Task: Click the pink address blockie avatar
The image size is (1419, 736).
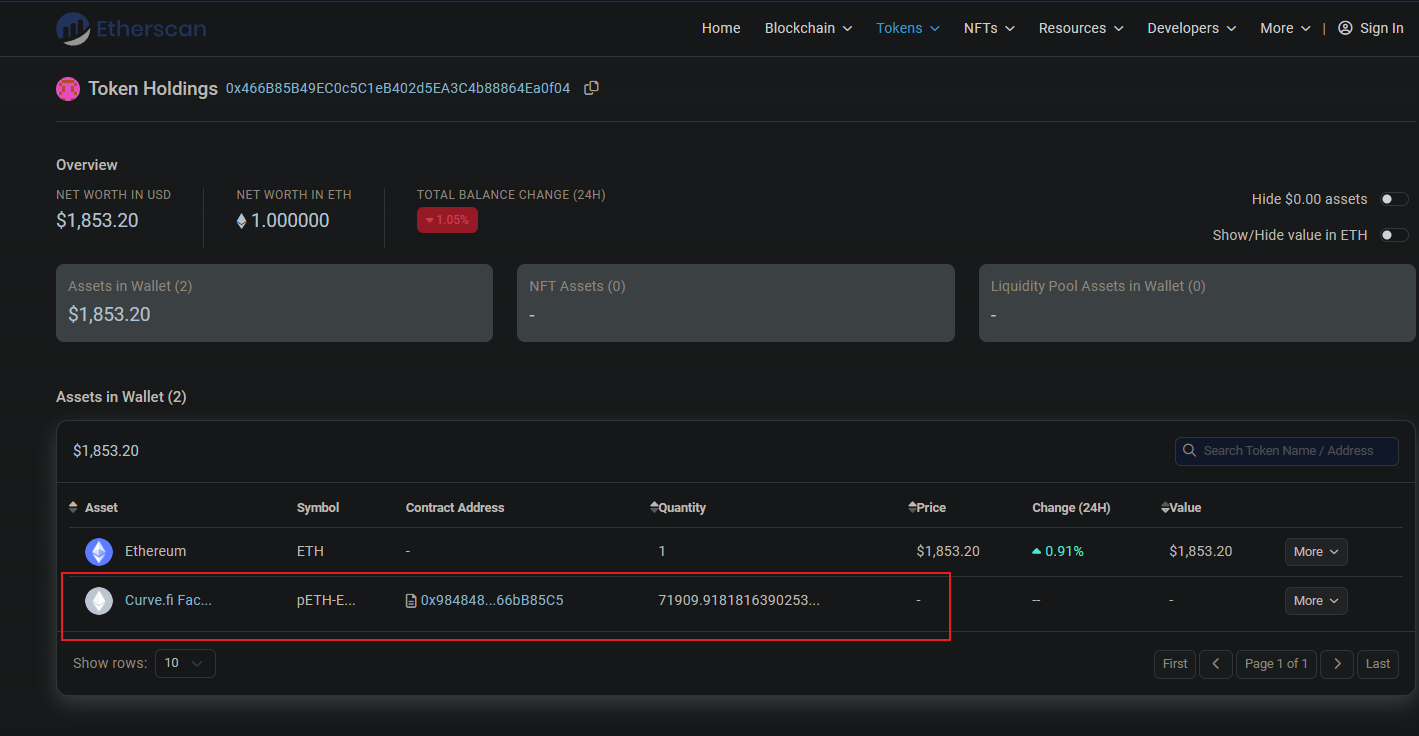Action: click(x=68, y=89)
